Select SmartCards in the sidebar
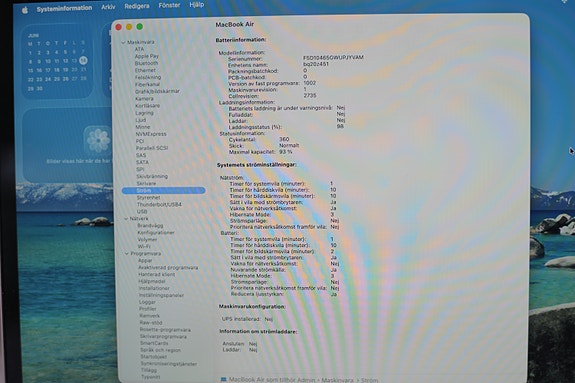The image size is (575, 383). (154, 343)
